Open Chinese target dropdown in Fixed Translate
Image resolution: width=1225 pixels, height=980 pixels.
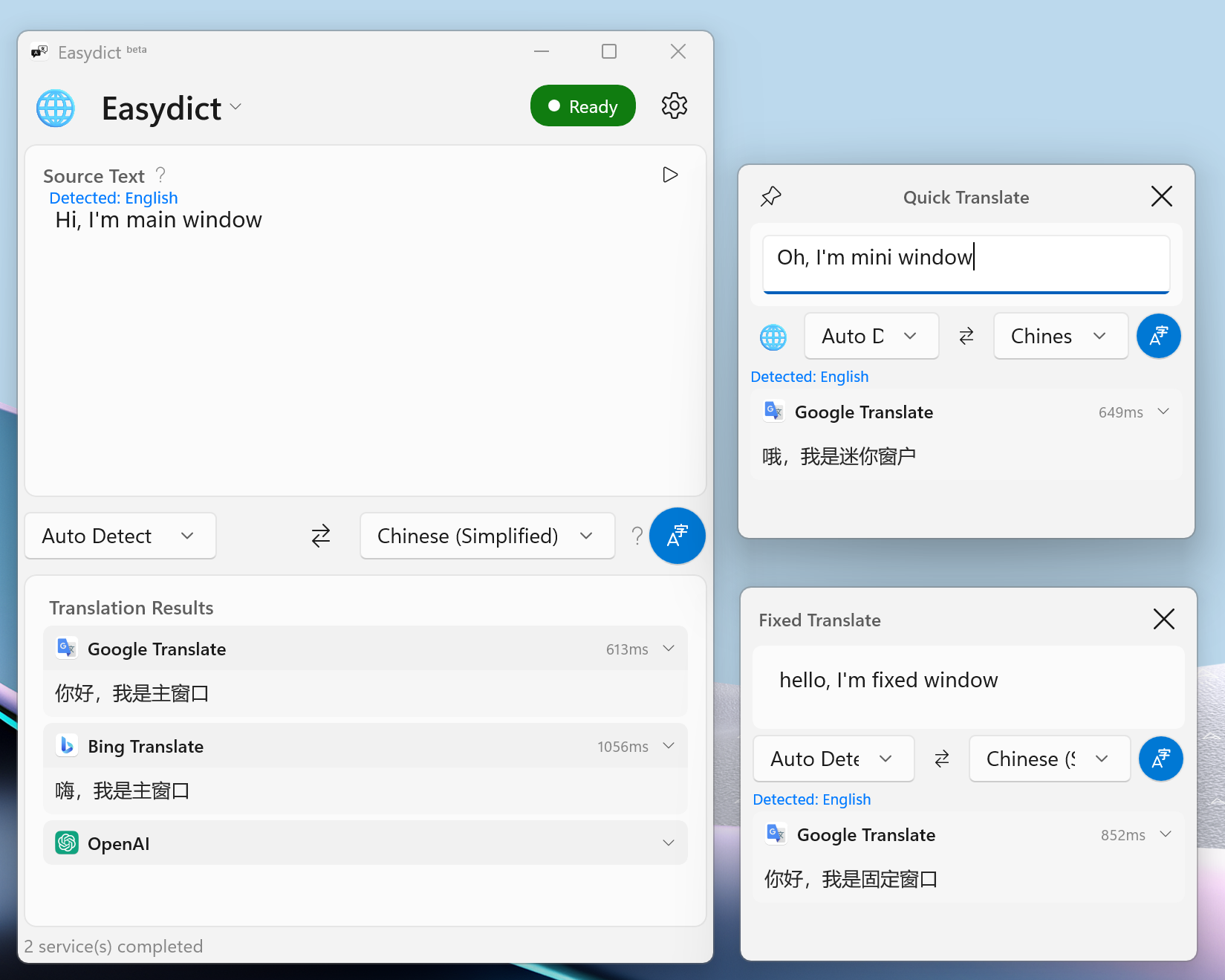click(x=1050, y=759)
